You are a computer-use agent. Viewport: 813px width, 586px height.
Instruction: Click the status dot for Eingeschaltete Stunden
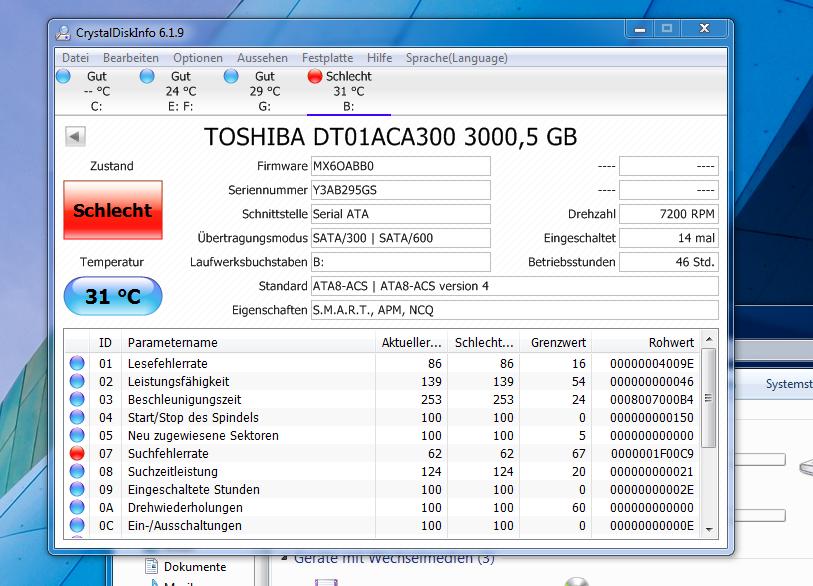tap(77, 489)
